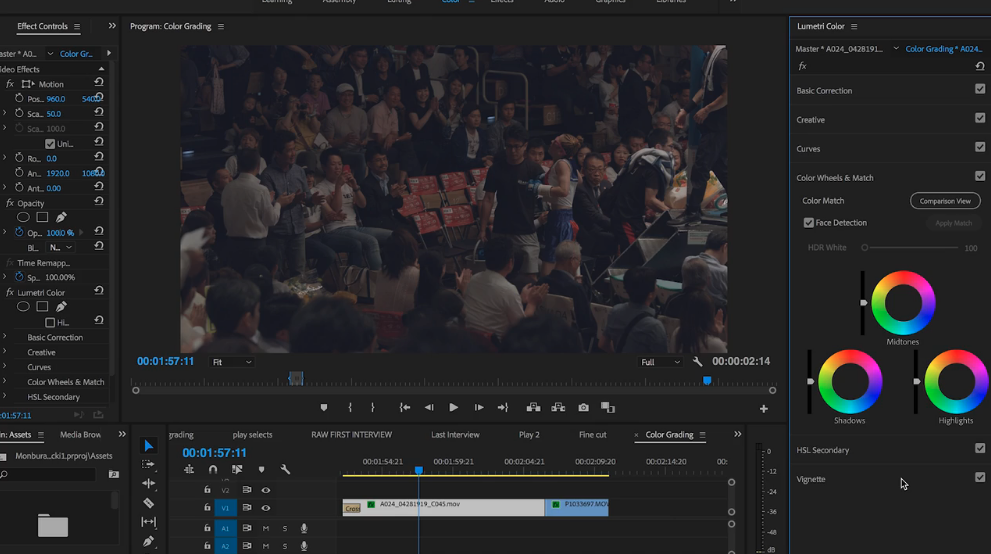Open Lumetri Color panel menu
Screen dimensions: 991x554
tap(854, 27)
